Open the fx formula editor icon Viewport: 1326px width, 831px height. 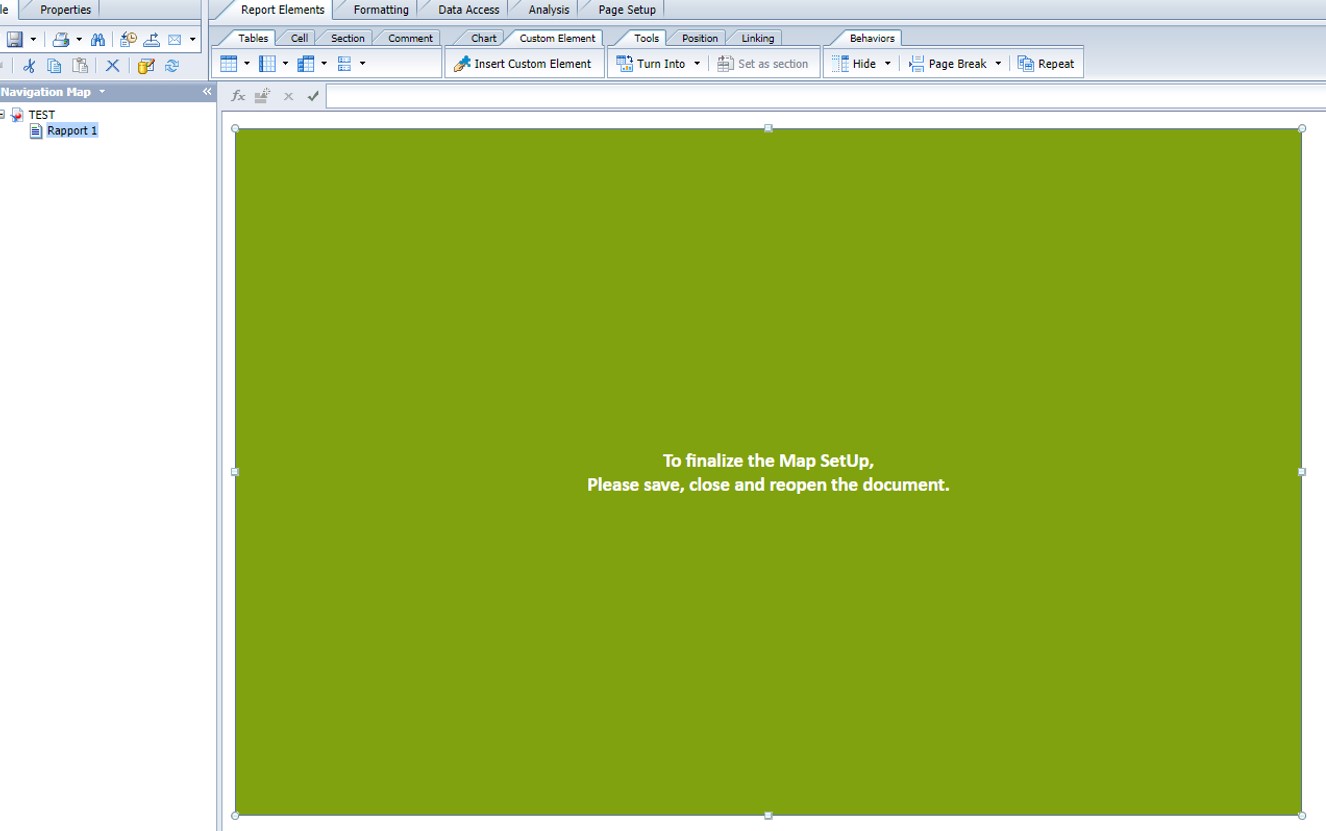click(238, 96)
